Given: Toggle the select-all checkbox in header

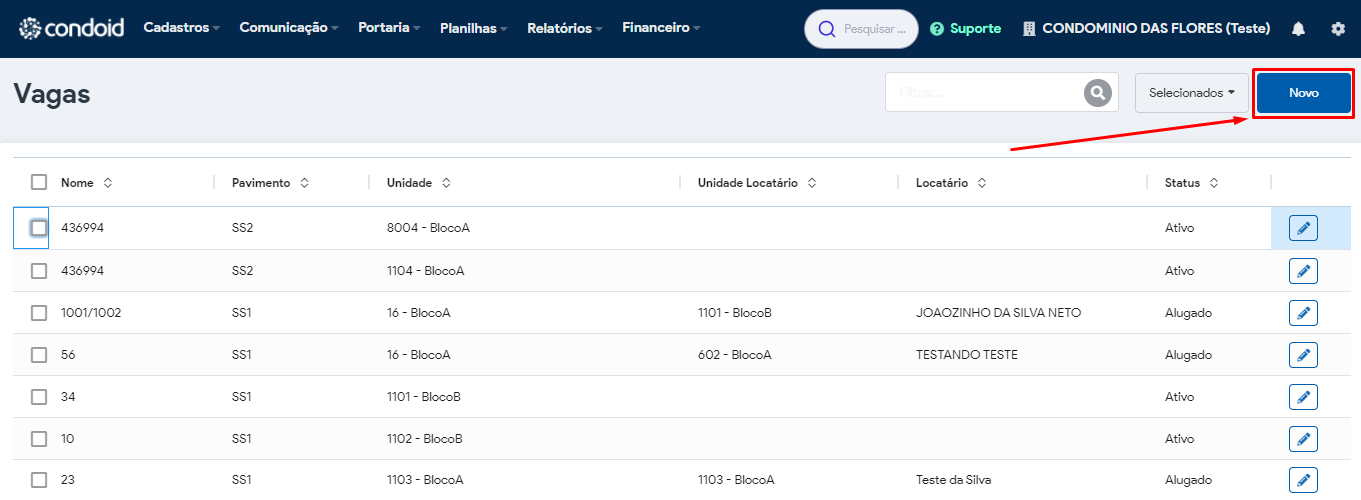Looking at the screenshot, I should pos(39,182).
